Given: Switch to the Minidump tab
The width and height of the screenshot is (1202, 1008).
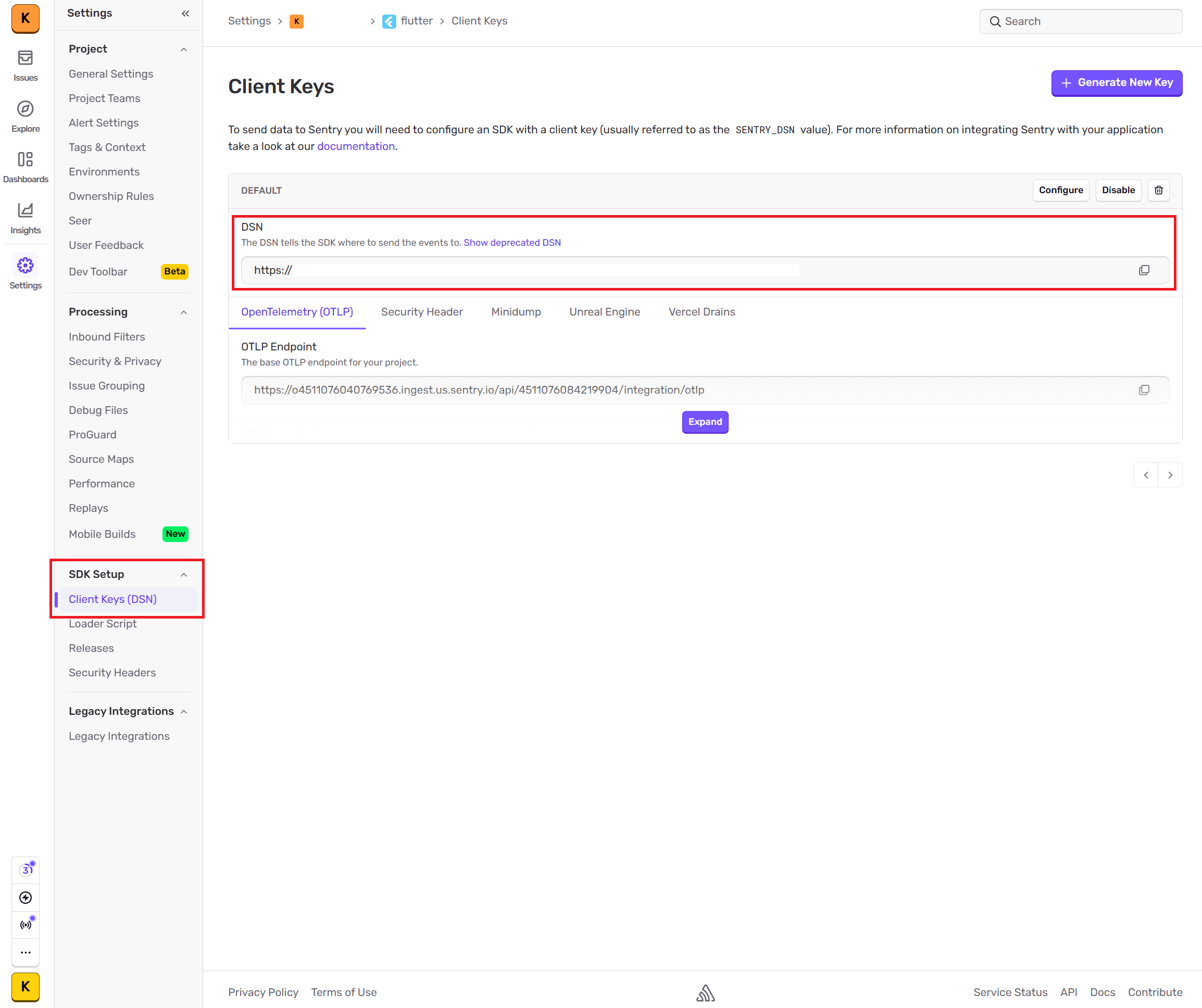Looking at the screenshot, I should (x=516, y=312).
